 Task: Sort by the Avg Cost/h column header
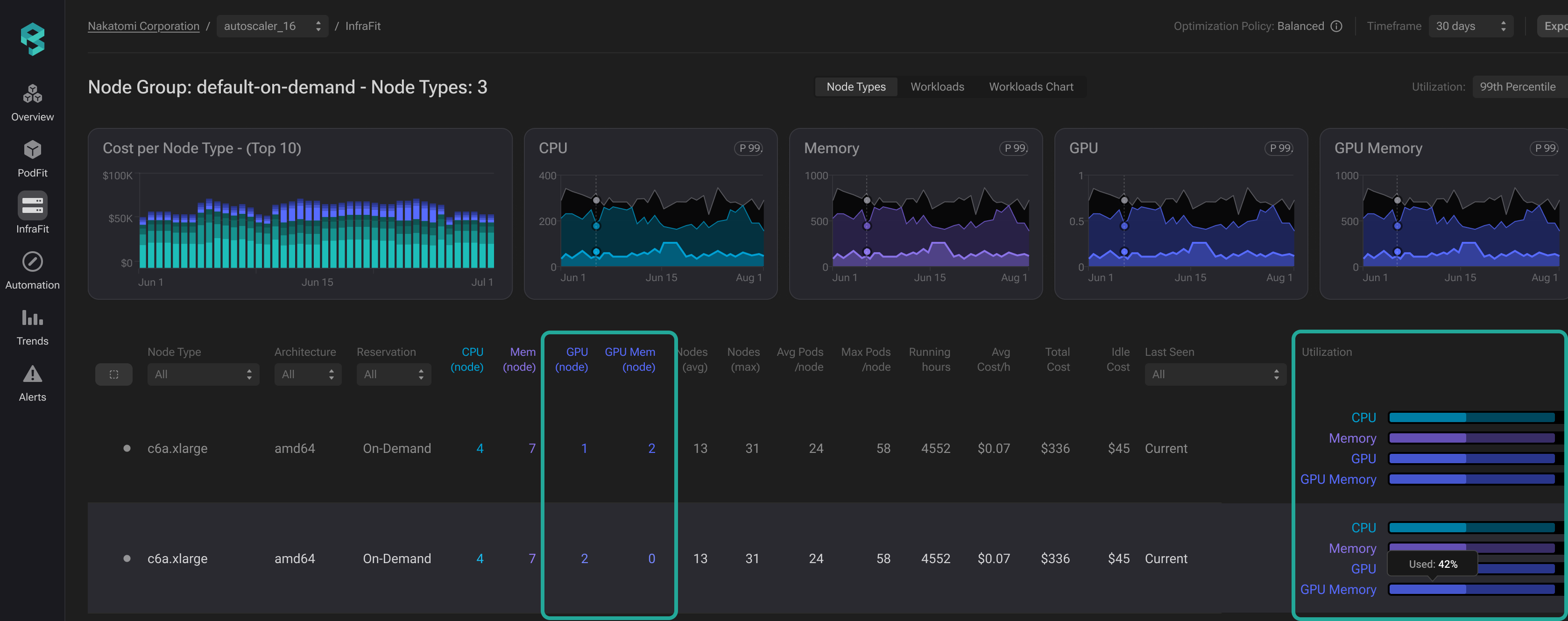coord(993,359)
